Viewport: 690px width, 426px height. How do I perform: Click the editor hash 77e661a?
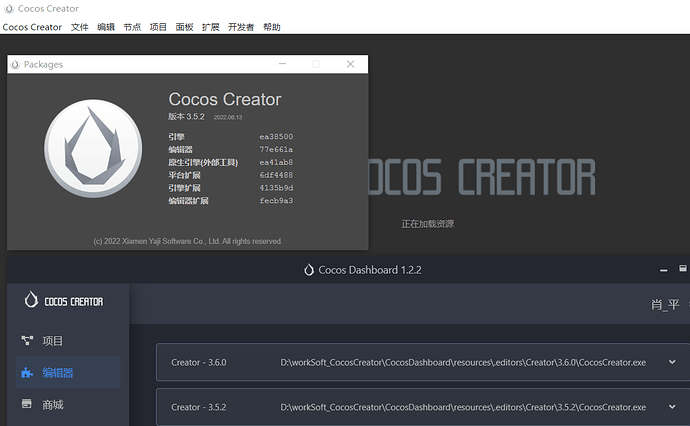[x=276, y=150]
